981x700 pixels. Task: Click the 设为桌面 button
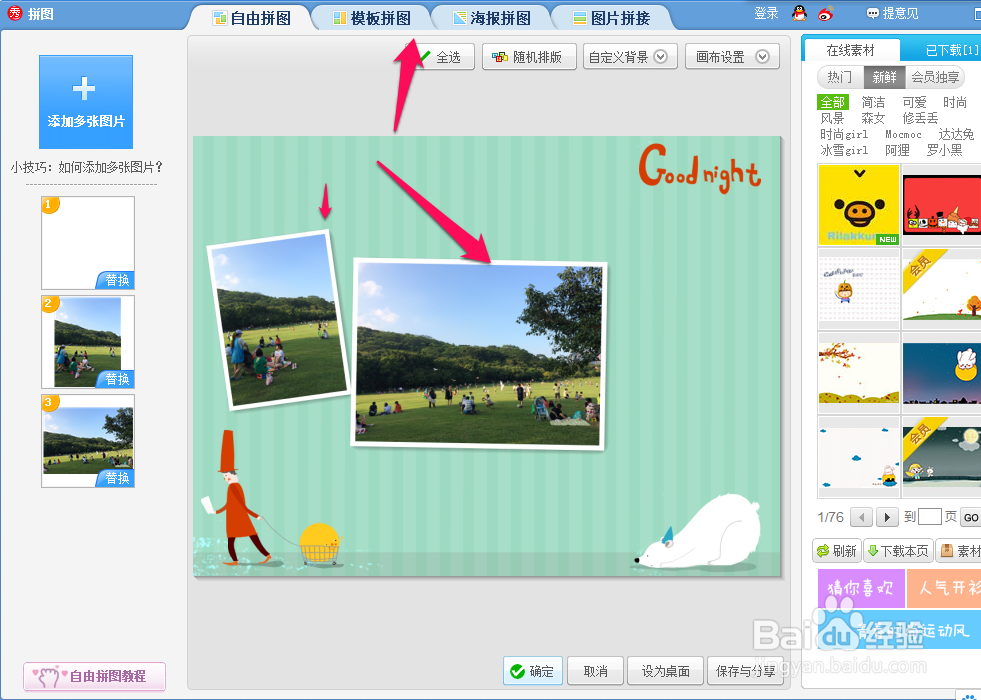pos(666,671)
